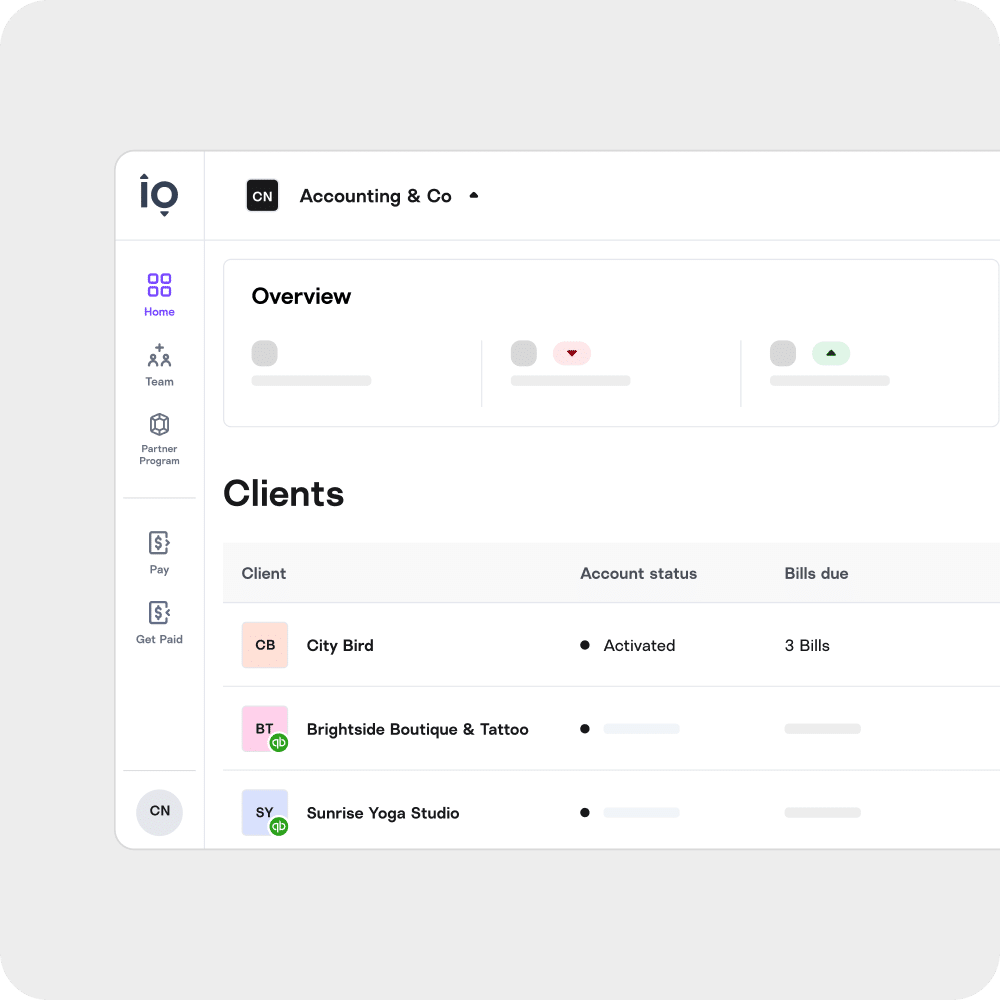
Task: Click the Brightside Boutique BT avatar
Action: 265,728
